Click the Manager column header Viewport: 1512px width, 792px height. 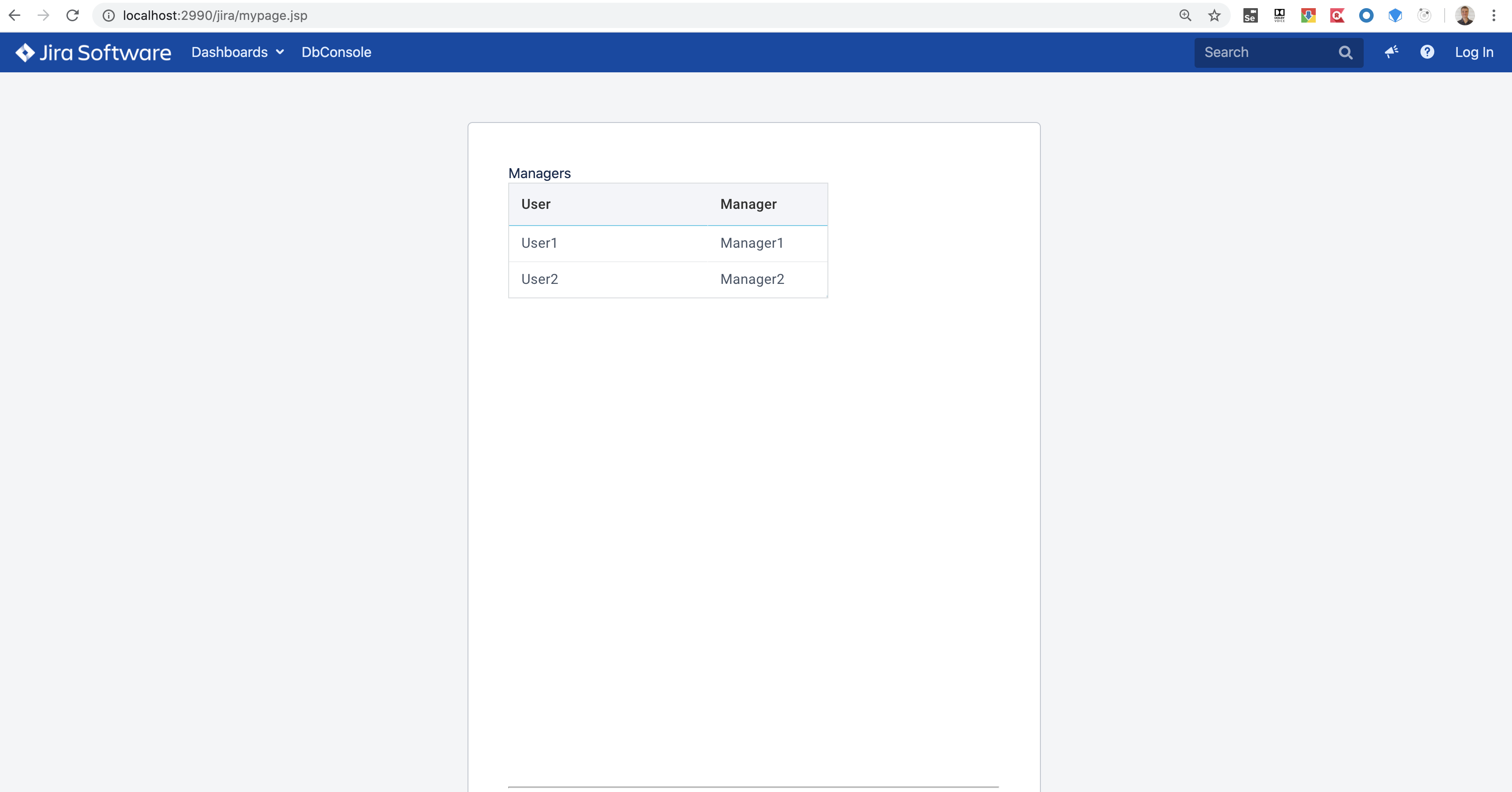point(768,204)
